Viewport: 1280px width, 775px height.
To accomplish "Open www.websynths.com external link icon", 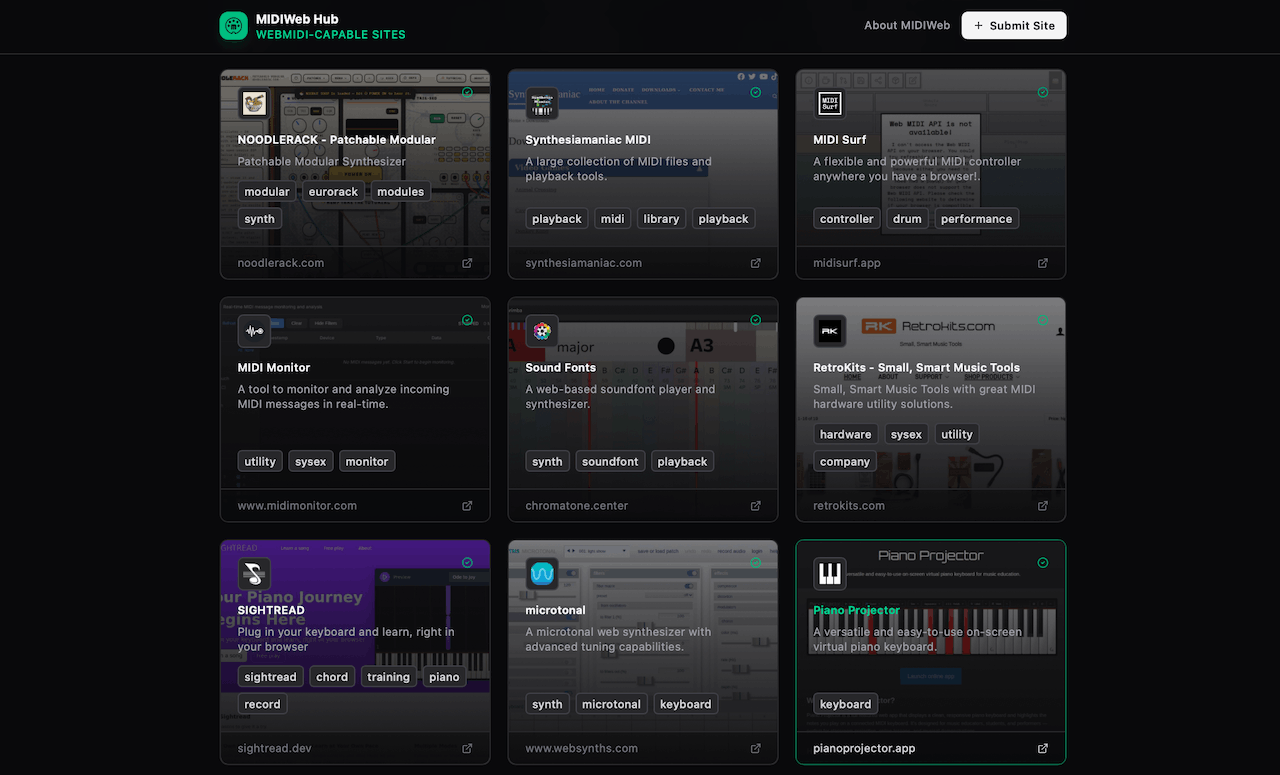I will pyautogui.click(x=755, y=748).
